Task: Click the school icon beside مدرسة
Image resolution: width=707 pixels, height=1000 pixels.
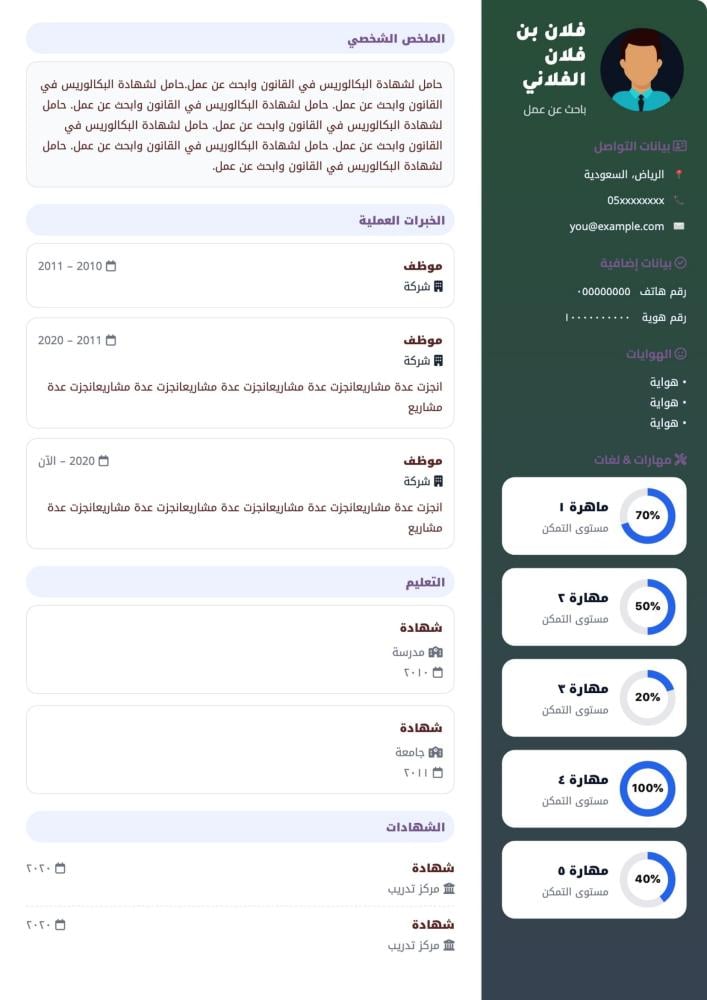Action: coord(435,652)
